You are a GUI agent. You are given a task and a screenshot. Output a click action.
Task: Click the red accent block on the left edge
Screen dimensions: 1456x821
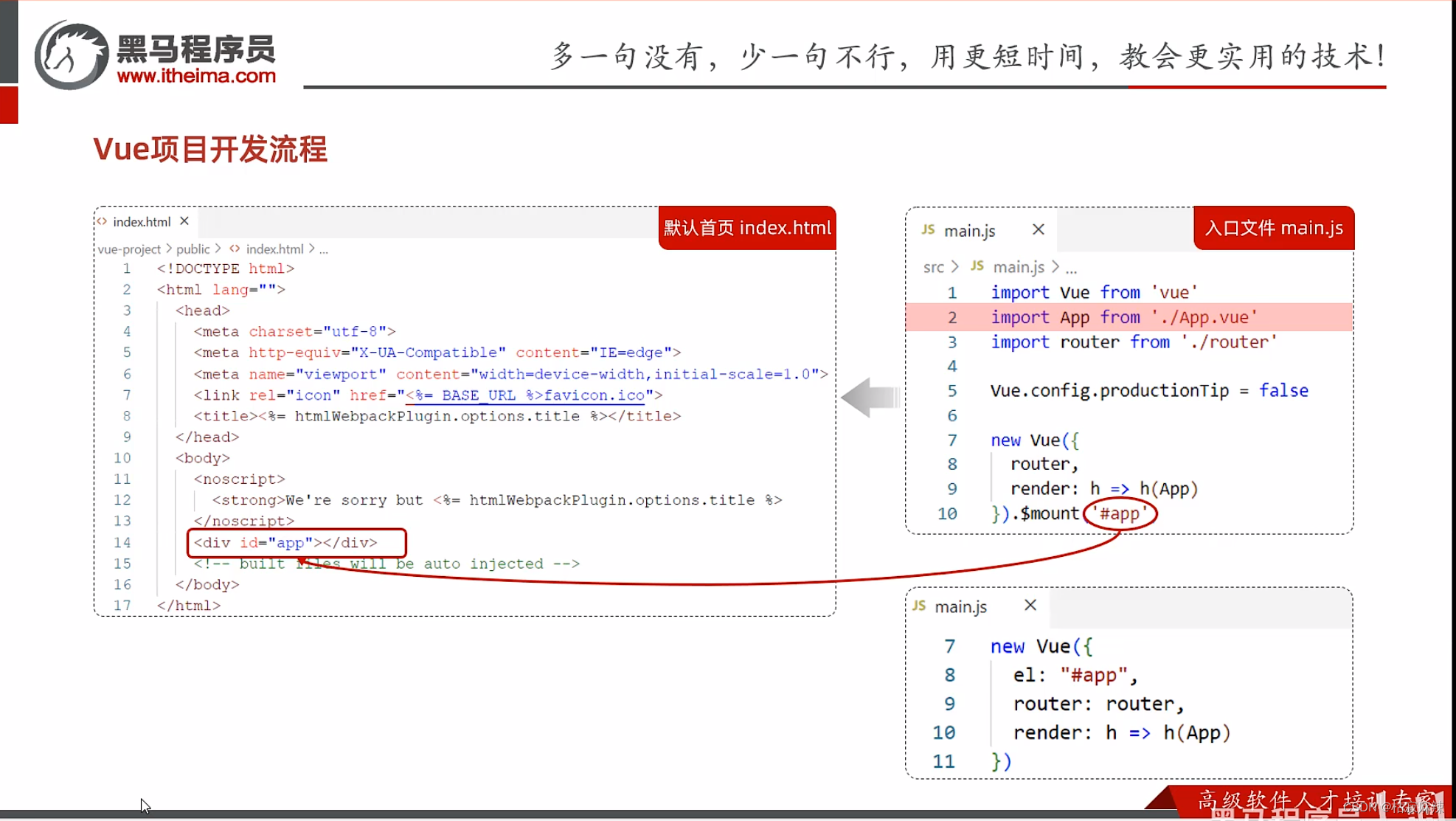click(9, 103)
